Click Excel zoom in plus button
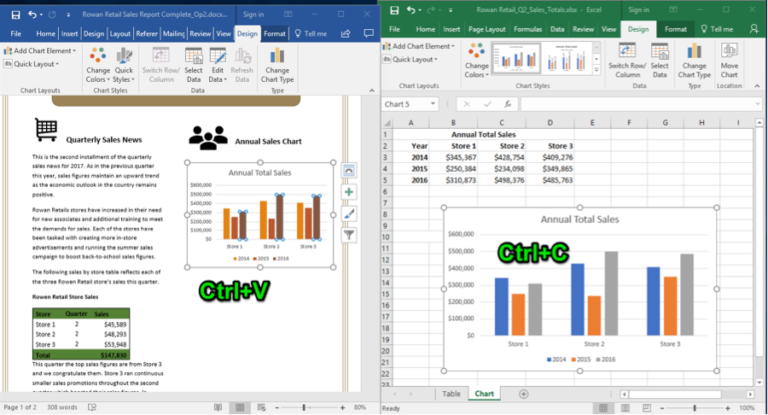The width and height of the screenshot is (768, 415). pos(728,408)
